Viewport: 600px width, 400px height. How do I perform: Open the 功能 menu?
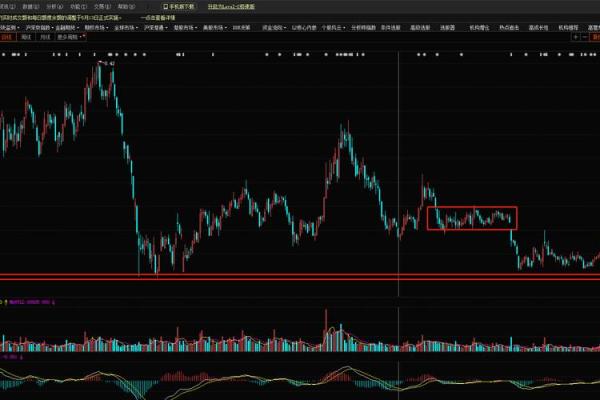coord(75,6)
